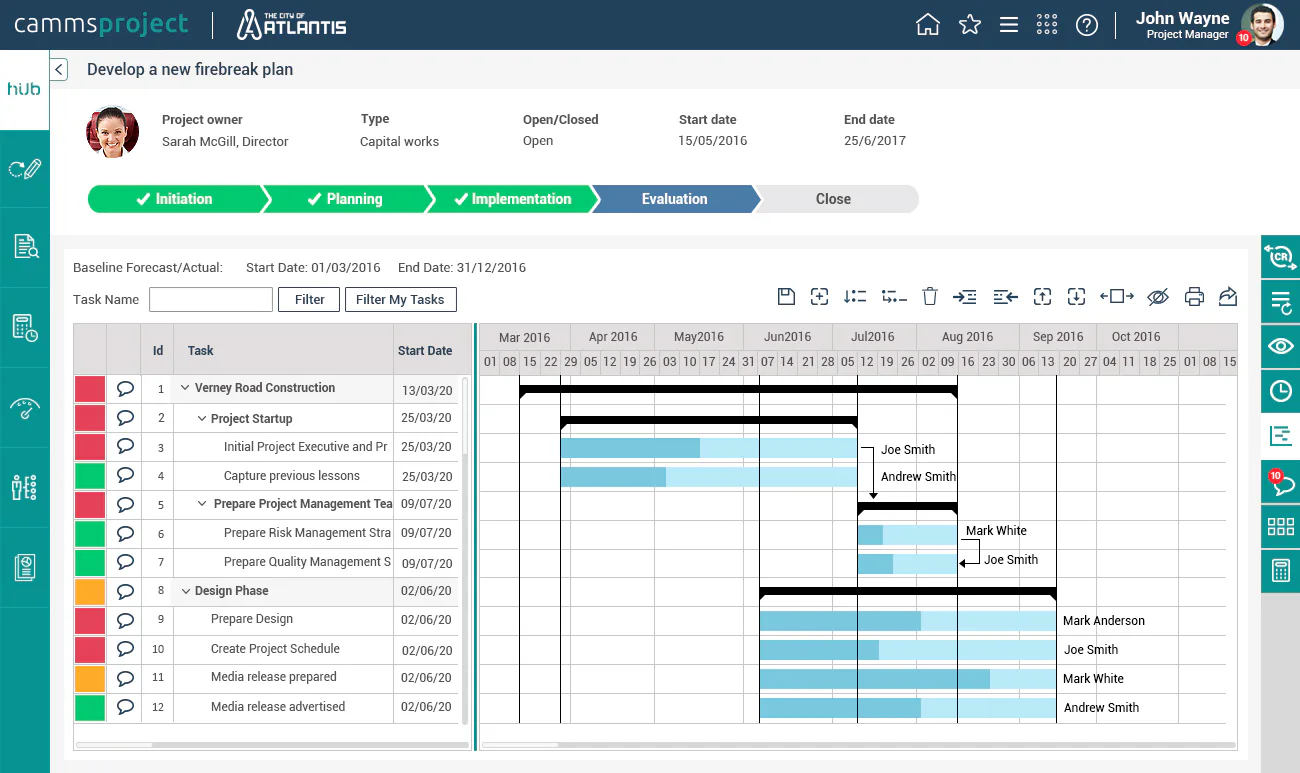The width and height of the screenshot is (1300, 773).
Task: Toggle the eye icon in the right sidebar
Action: 1280,346
